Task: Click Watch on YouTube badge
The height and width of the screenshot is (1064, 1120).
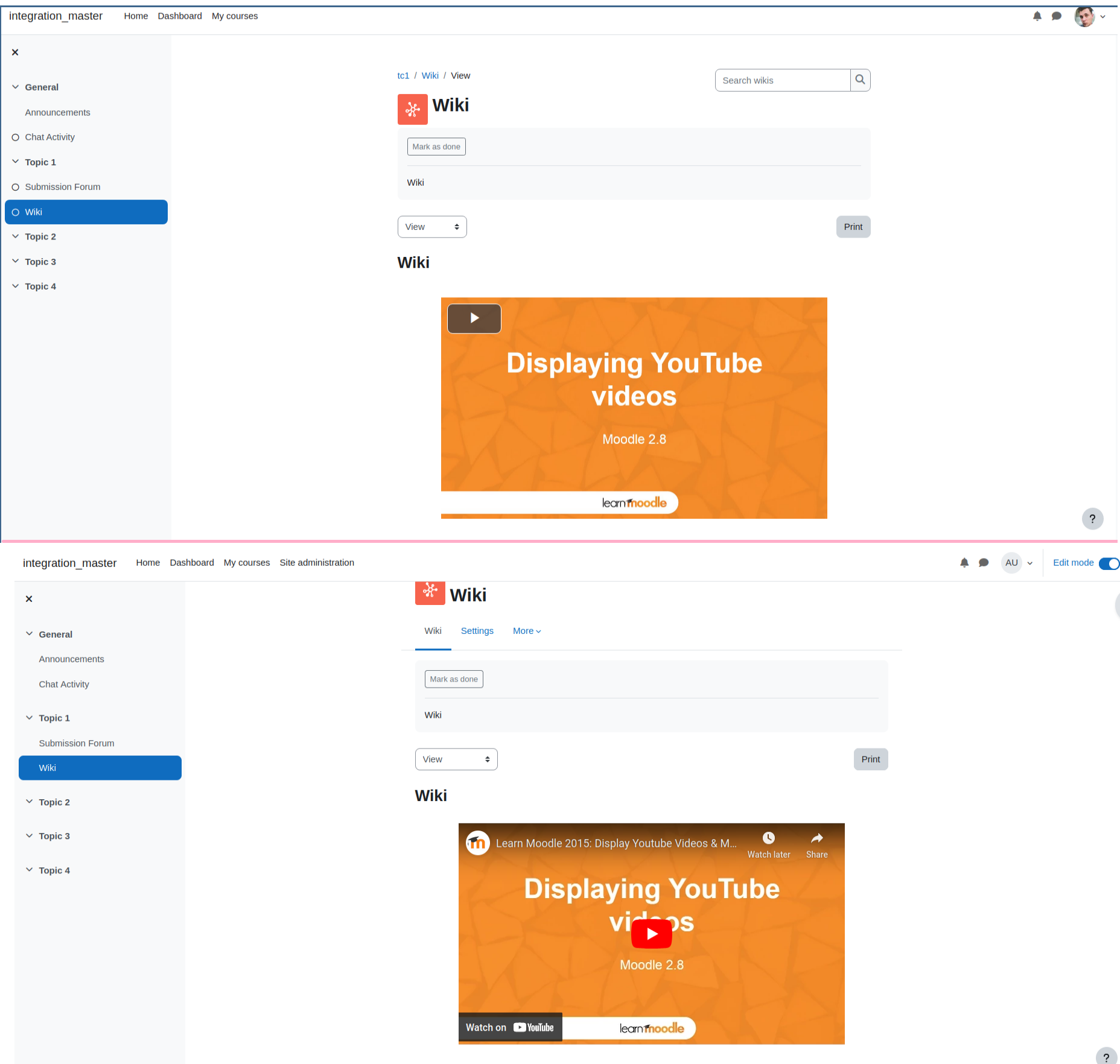Action: pos(510,1027)
